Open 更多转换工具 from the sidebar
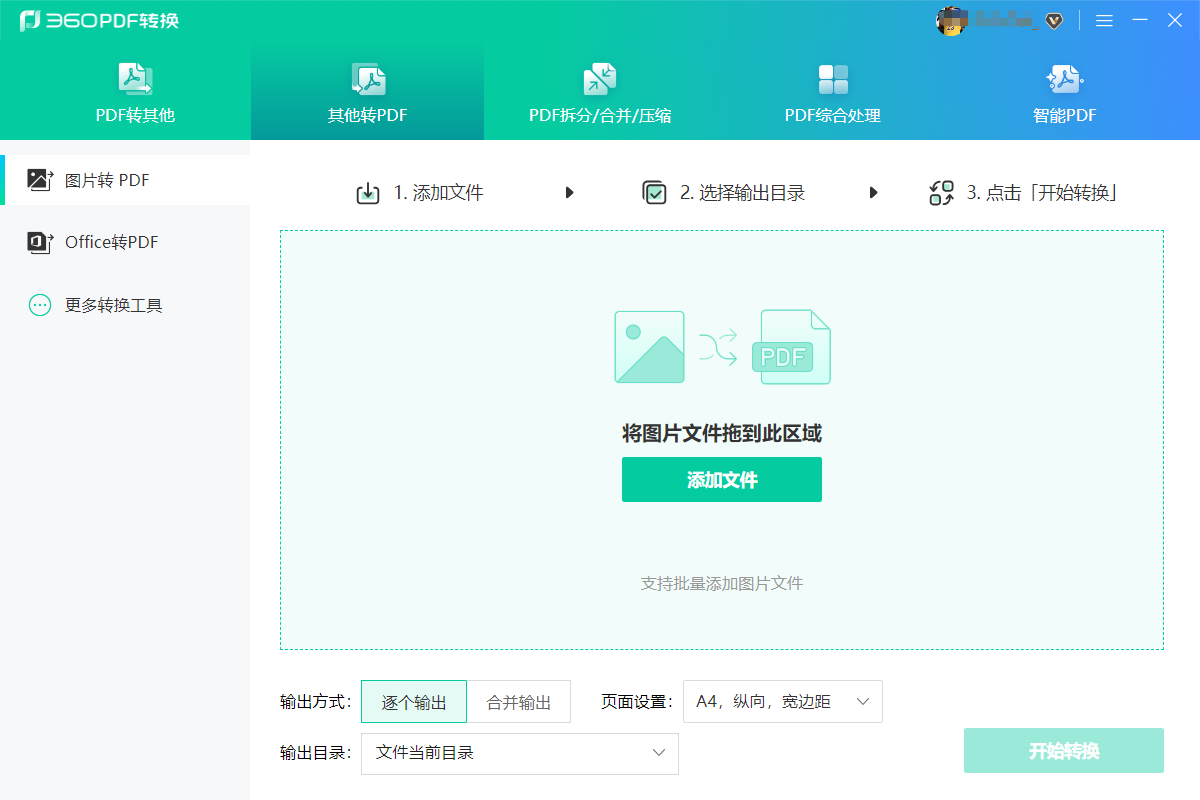The image size is (1200, 800). click(42, 304)
